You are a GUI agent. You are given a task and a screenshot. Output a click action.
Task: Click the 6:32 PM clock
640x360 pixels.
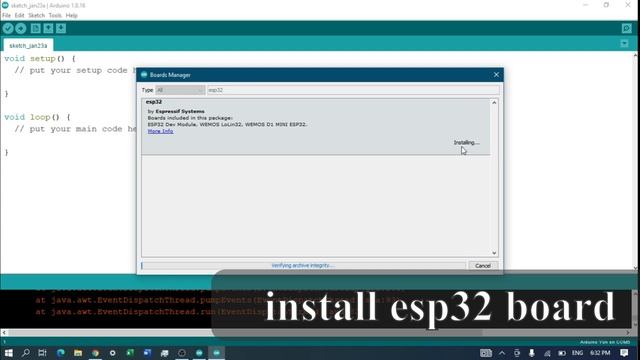(600, 353)
